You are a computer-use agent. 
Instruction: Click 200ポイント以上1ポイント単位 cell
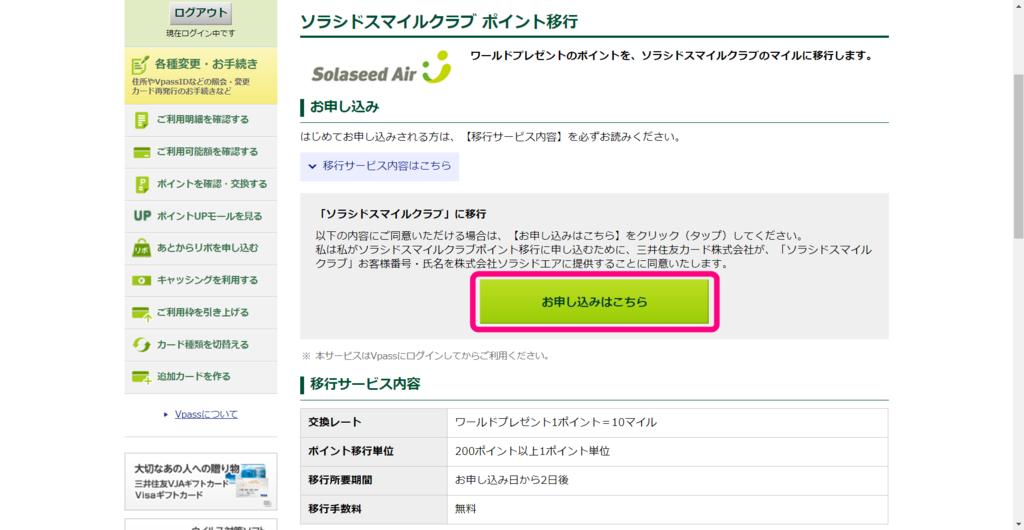coord(667,451)
